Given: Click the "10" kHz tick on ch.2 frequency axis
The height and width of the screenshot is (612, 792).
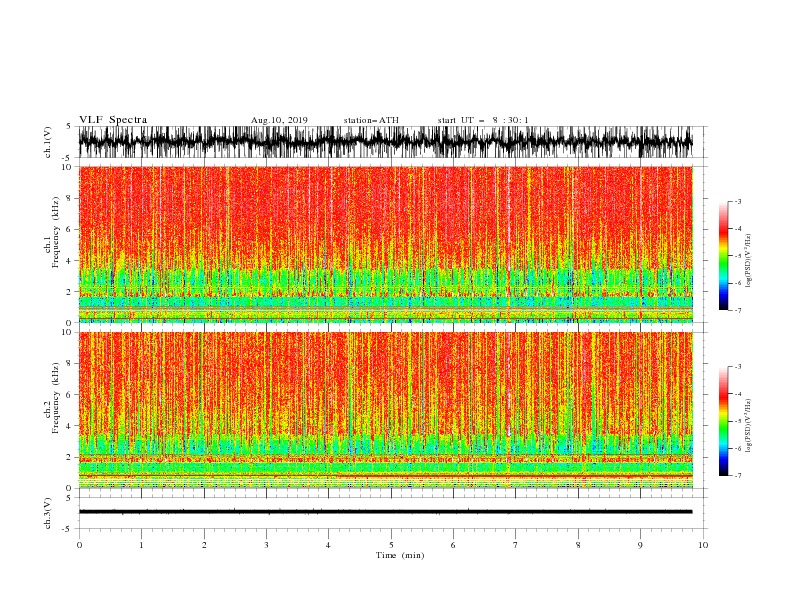Looking at the screenshot, I should pyautogui.click(x=68, y=332).
